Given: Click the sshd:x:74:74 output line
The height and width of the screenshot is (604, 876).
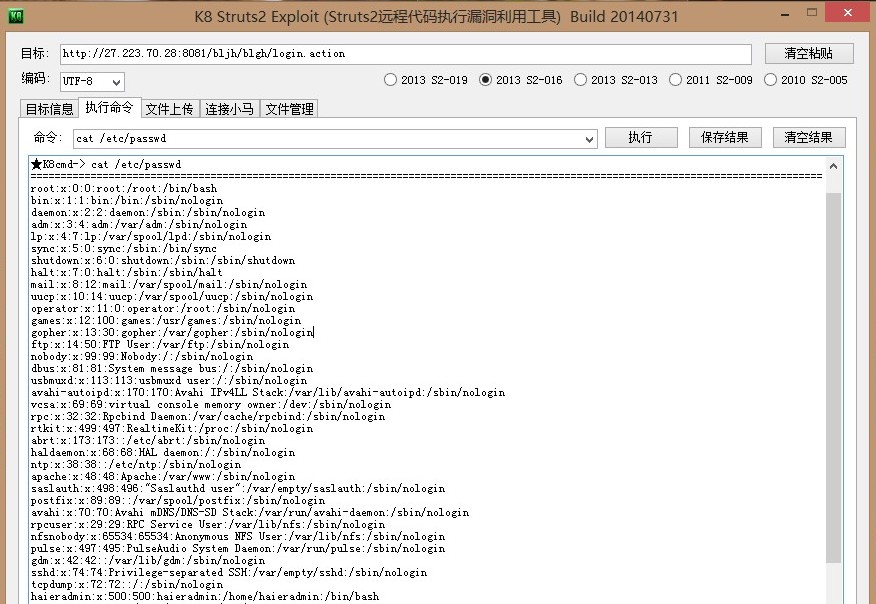Looking at the screenshot, I should tap(229, 572).
